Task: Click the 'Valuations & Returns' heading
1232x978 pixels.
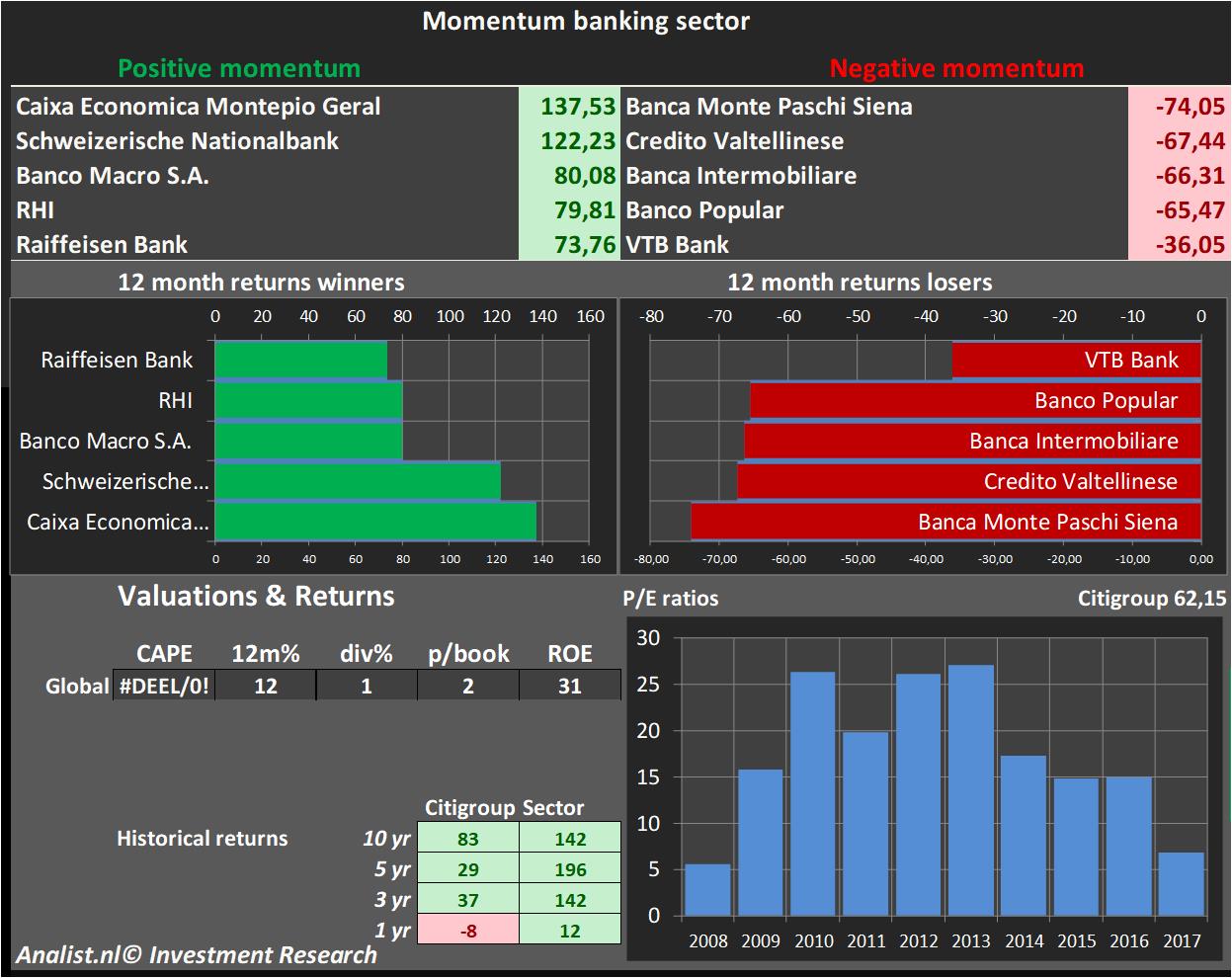Action: 256,596
